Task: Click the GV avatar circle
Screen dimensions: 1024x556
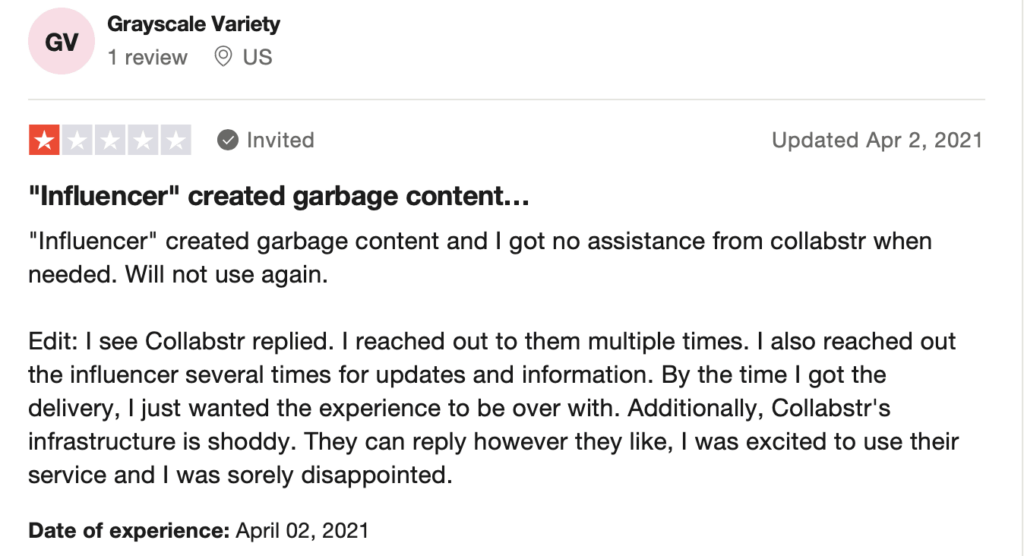Action: (x=61, y=41)
